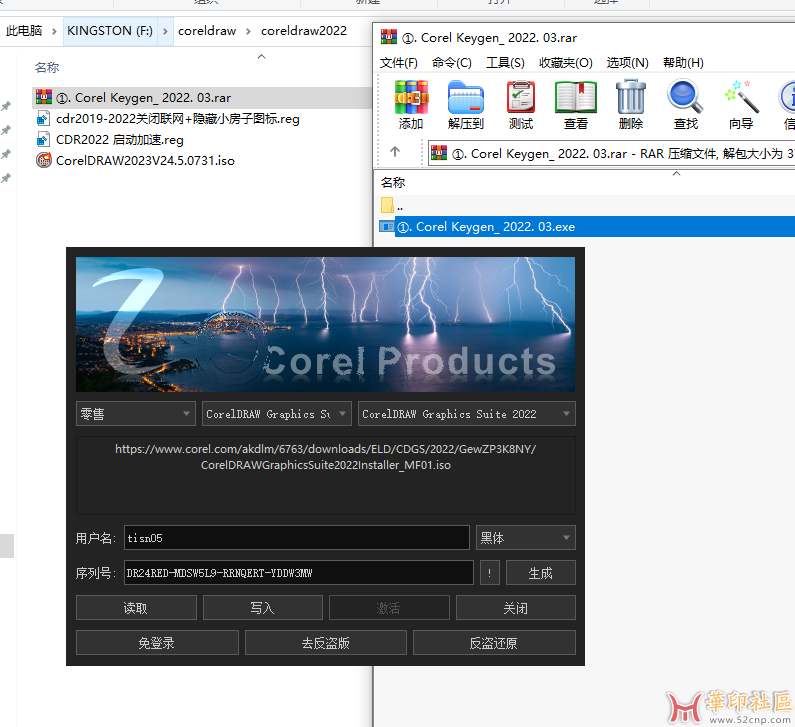Open the 命令(C) menu in WinRAR

coord(452,62)
